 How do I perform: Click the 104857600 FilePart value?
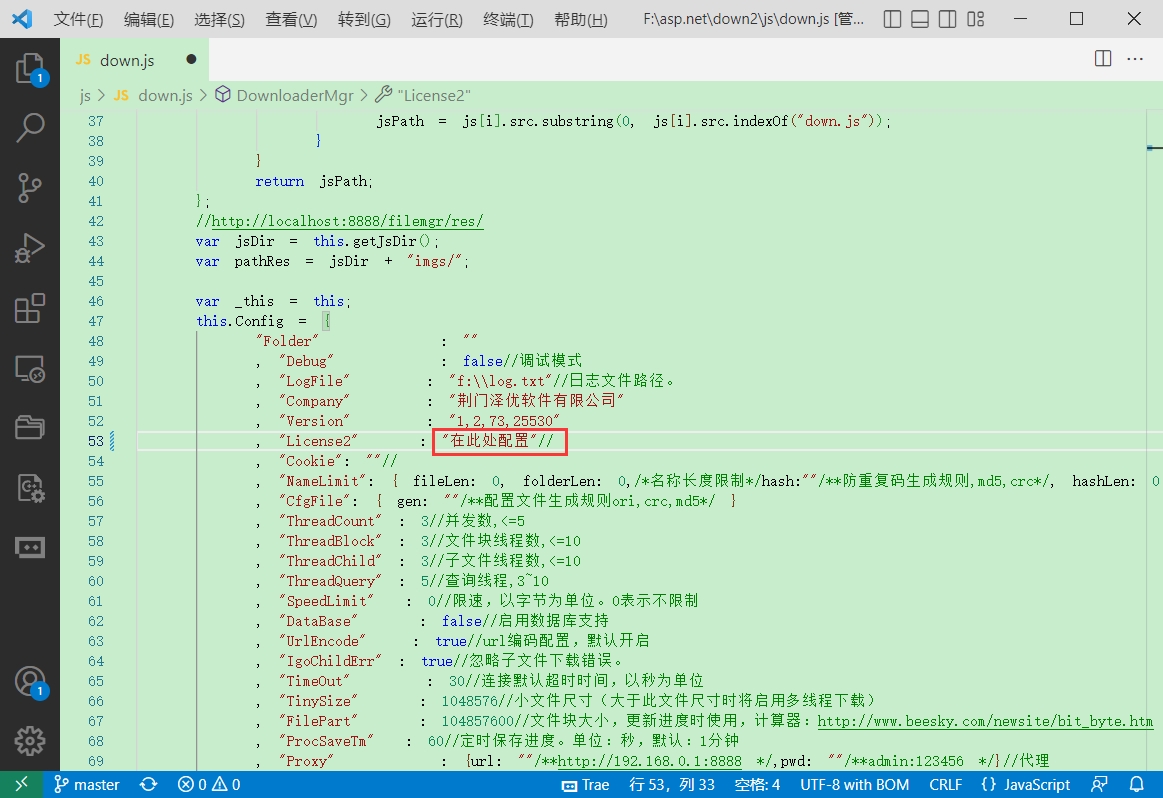478,721
